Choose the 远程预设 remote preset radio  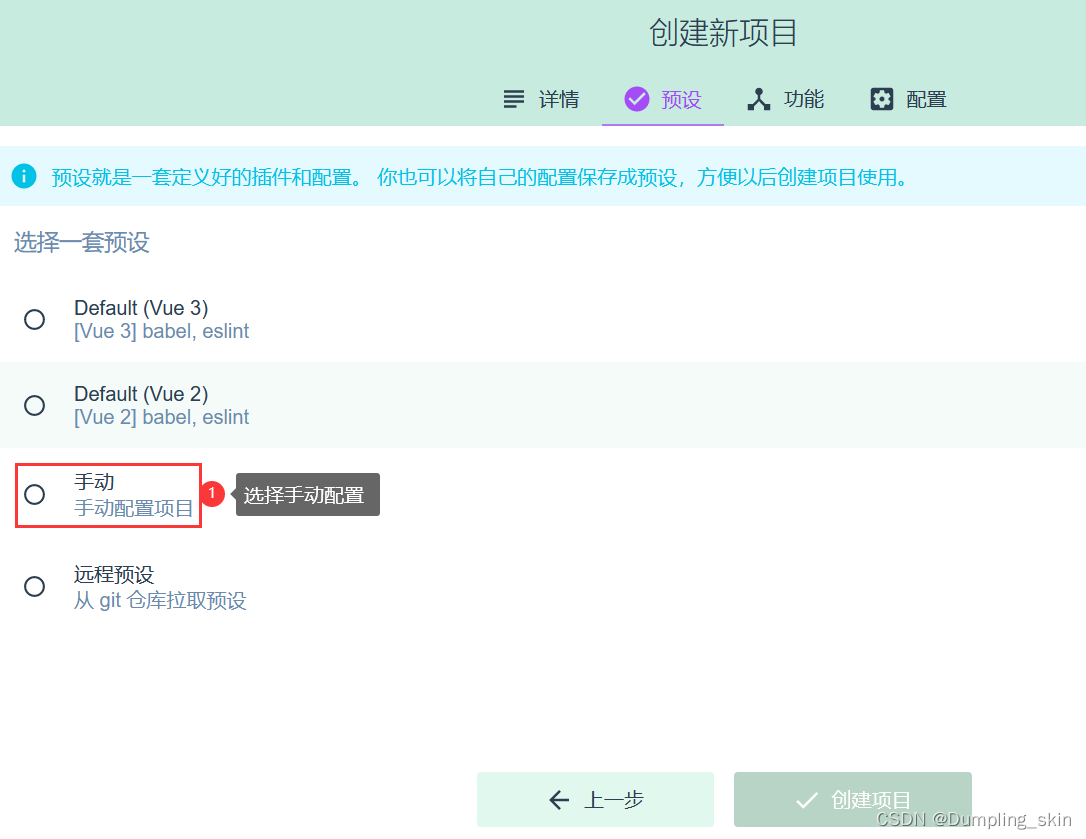(35, 587)
